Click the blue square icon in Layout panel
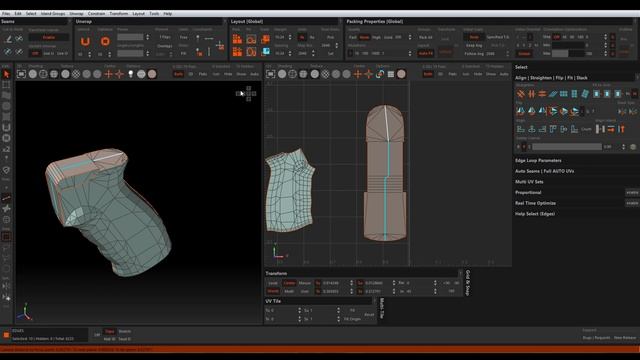 pyautogui.click(x=265, y=52)
